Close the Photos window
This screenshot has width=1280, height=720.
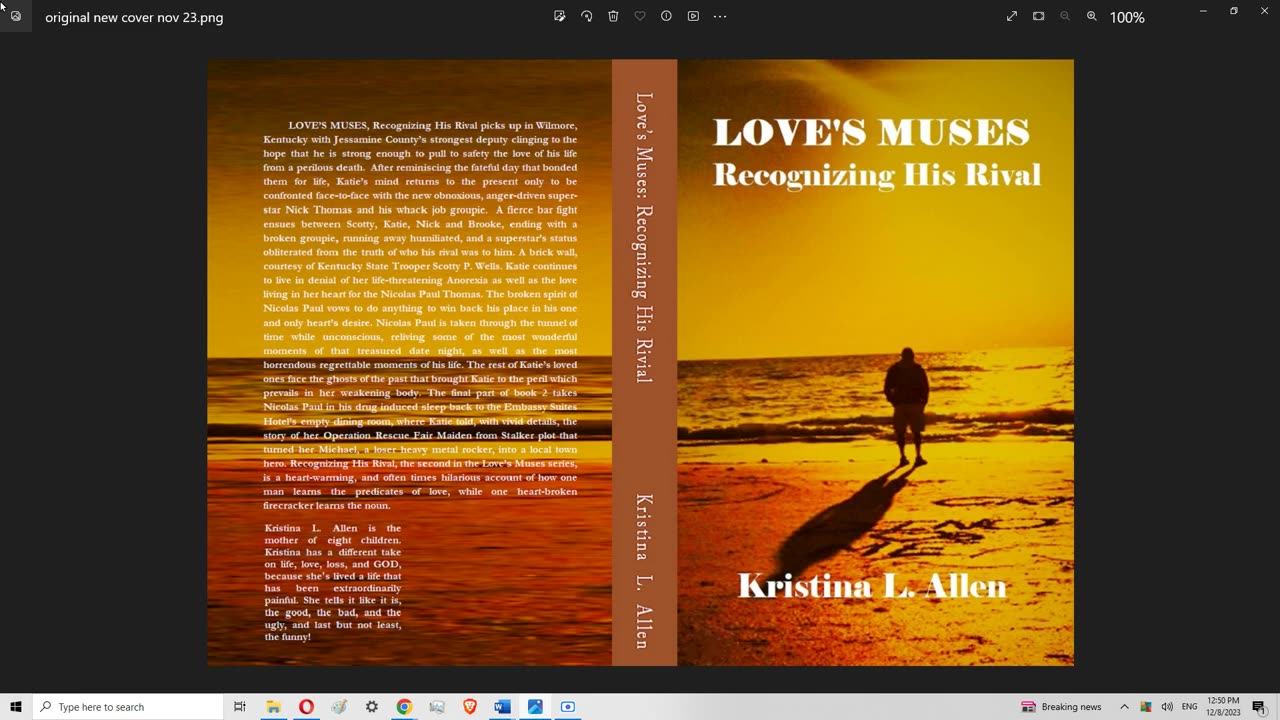[1265, 11]
